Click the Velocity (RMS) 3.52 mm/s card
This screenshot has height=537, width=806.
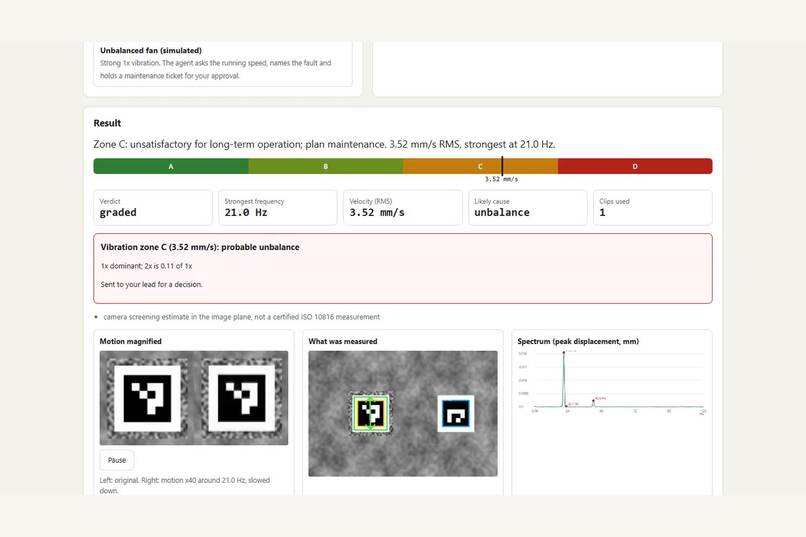(x=402, y=208)
